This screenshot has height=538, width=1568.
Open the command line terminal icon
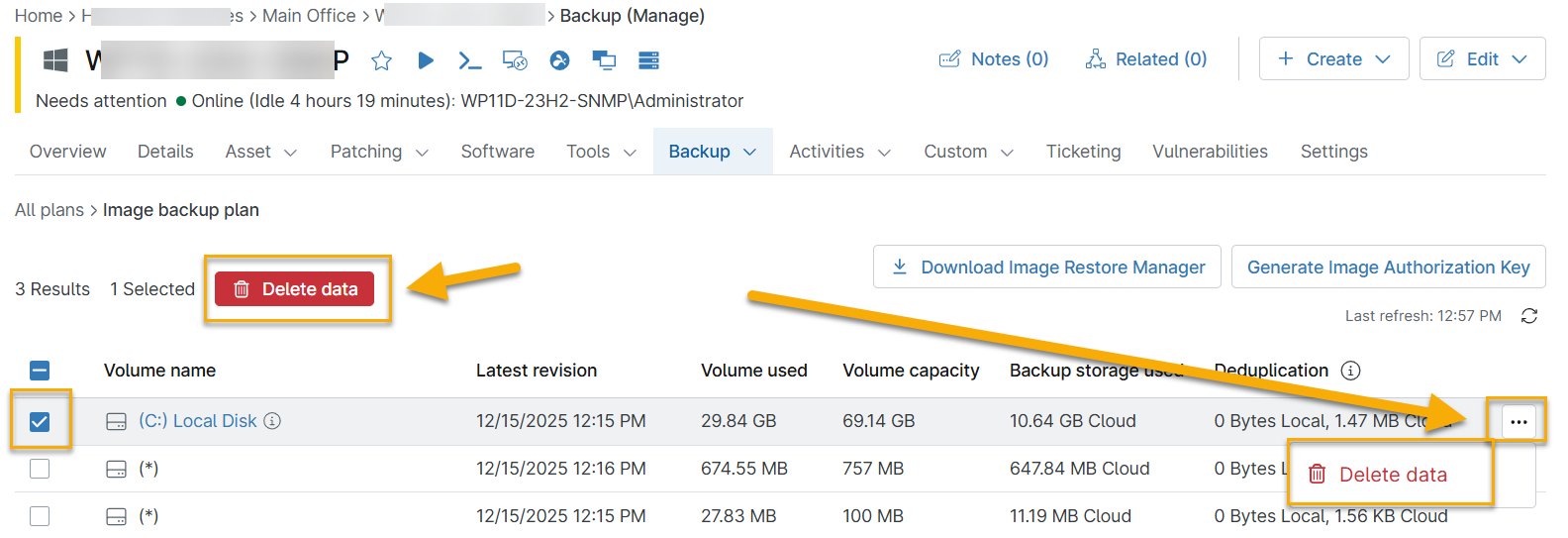coord(470,60)
